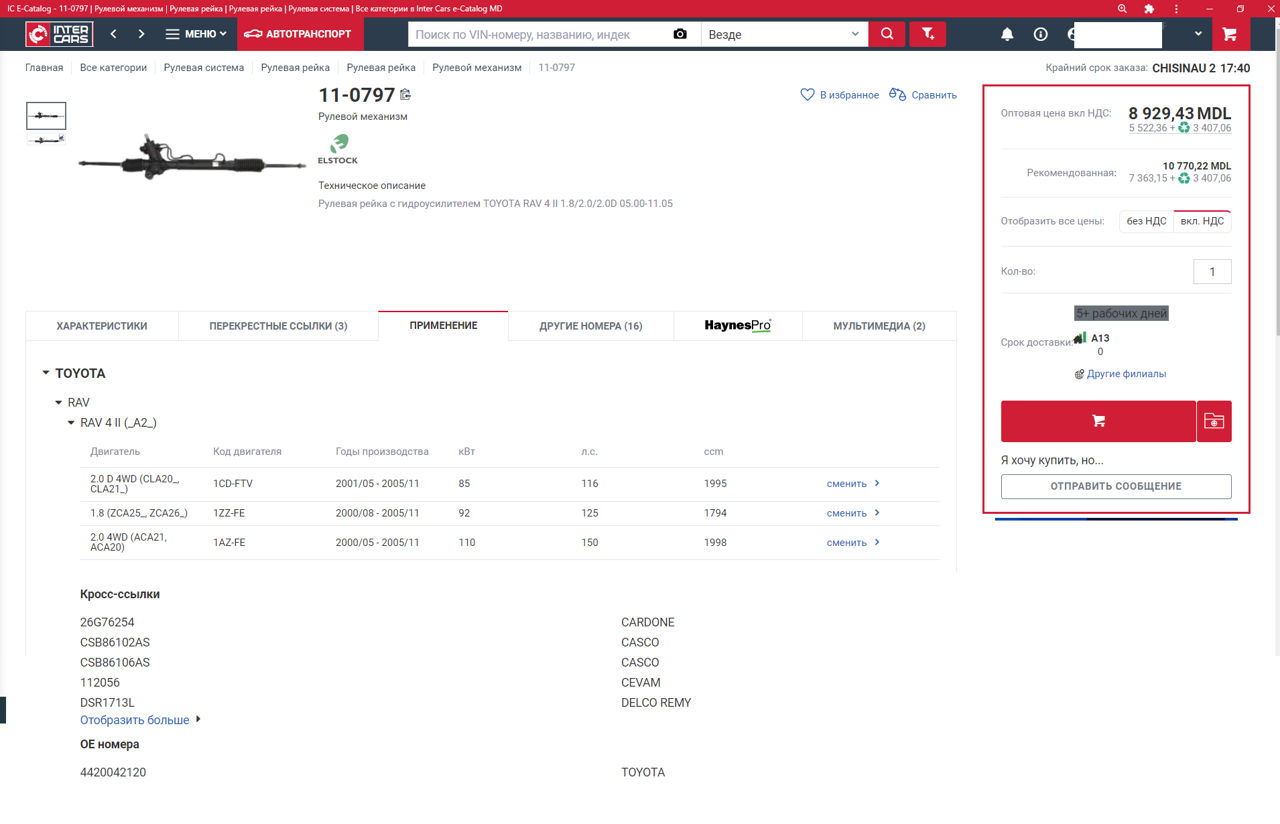Open МУЛЬТИМЕДИА (2) tab
The image size is (1280, 824).
879,326
